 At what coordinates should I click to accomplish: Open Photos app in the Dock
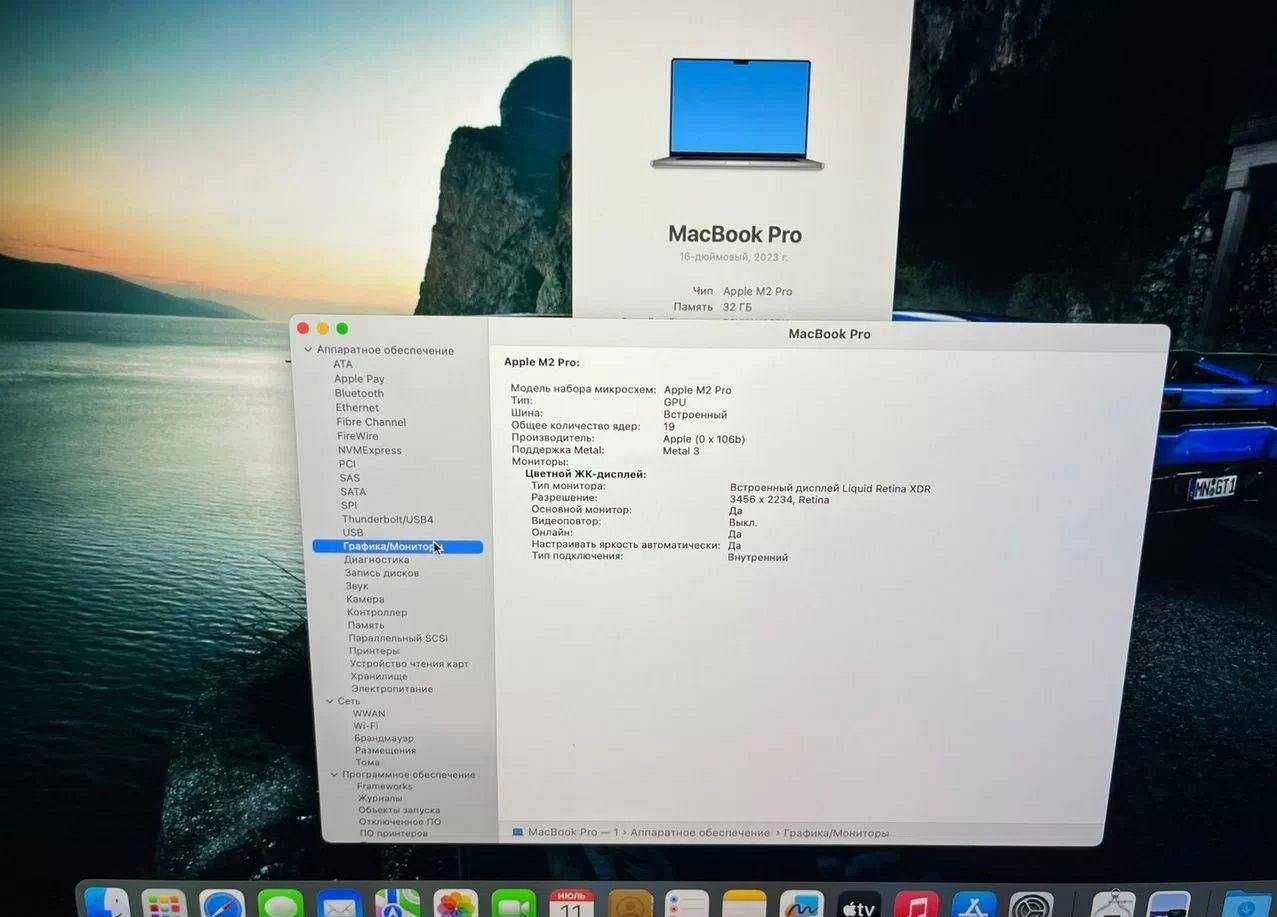pos(456,905)
